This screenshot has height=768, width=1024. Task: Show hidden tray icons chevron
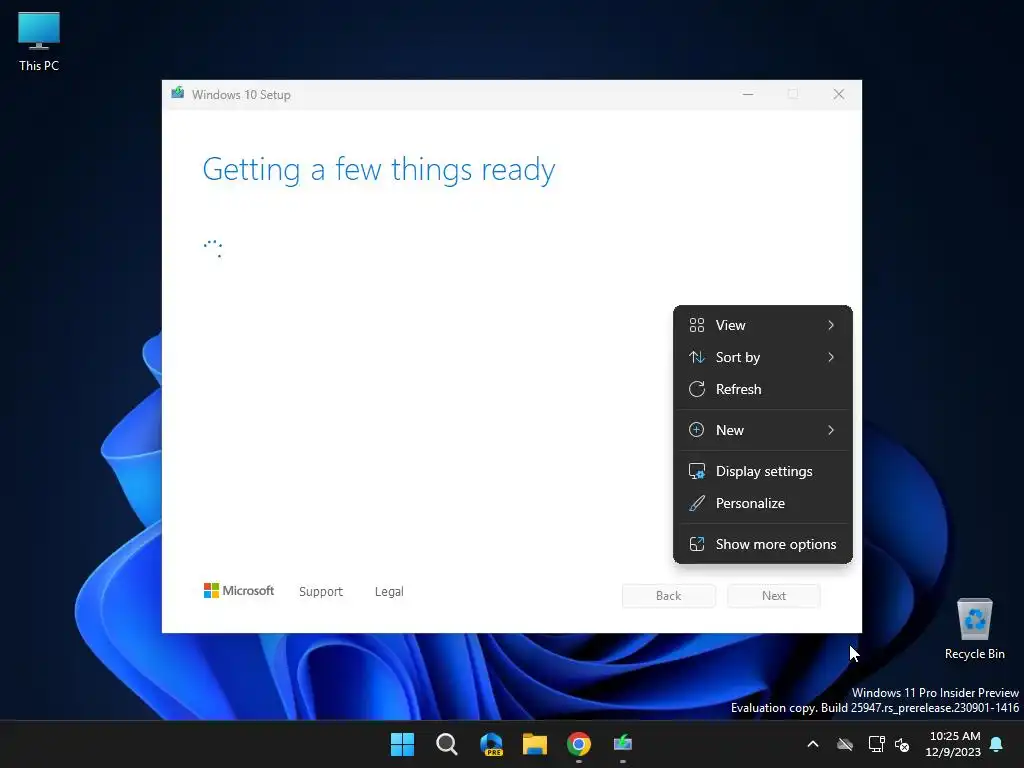coord(813,744)
